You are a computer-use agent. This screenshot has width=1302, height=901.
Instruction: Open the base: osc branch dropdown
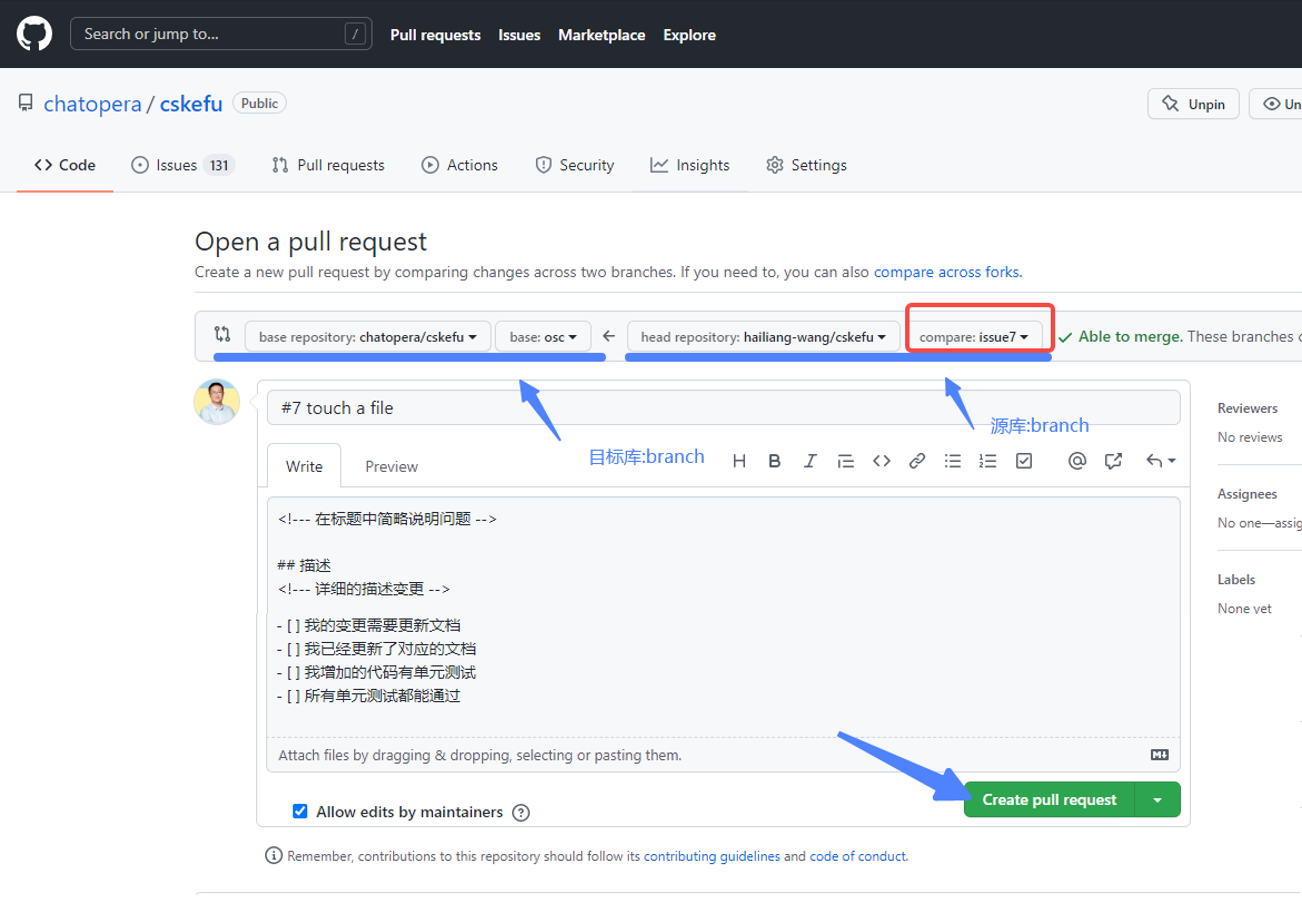tap(543, 336)
